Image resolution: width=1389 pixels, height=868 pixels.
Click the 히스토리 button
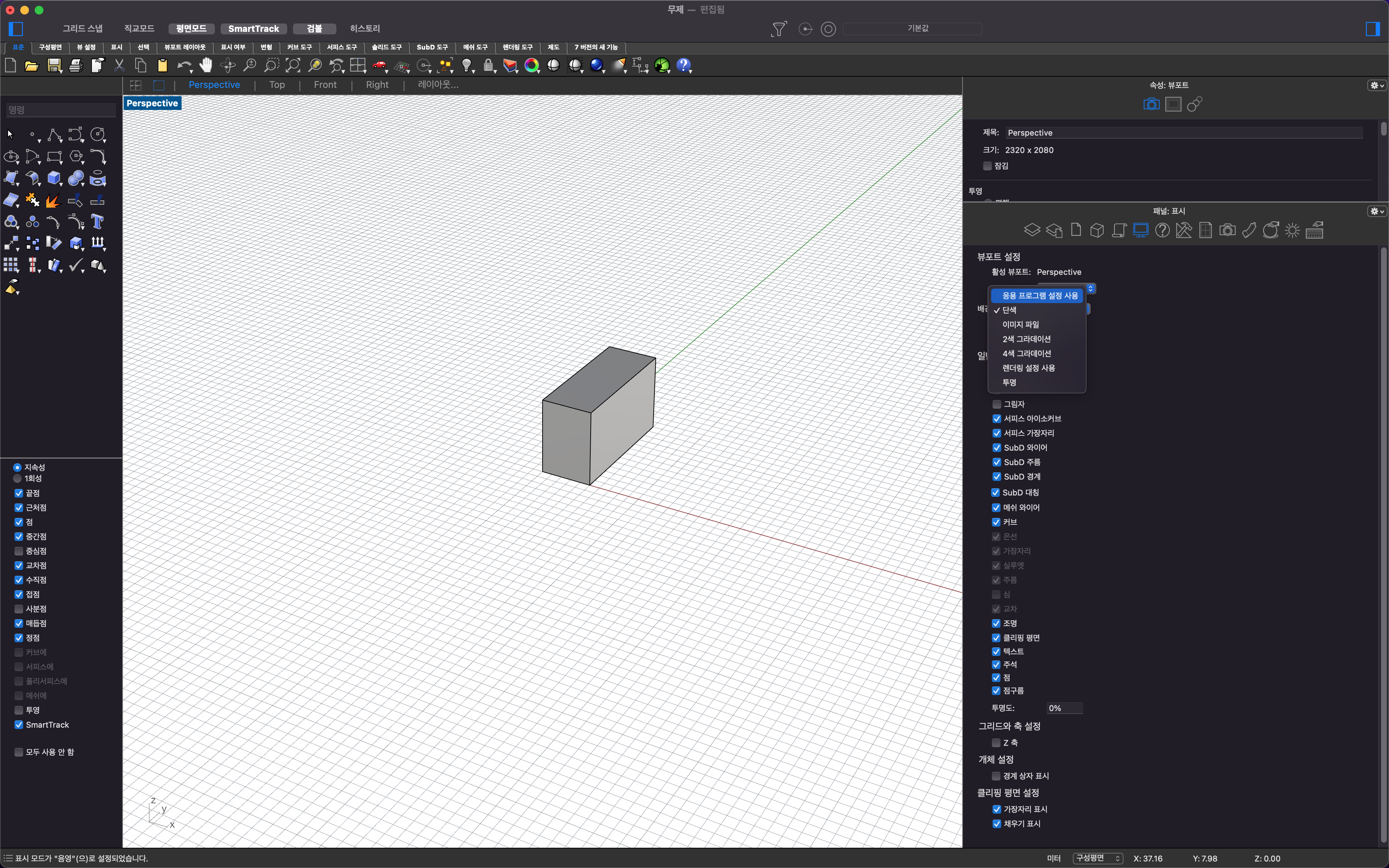pos(365,29)
